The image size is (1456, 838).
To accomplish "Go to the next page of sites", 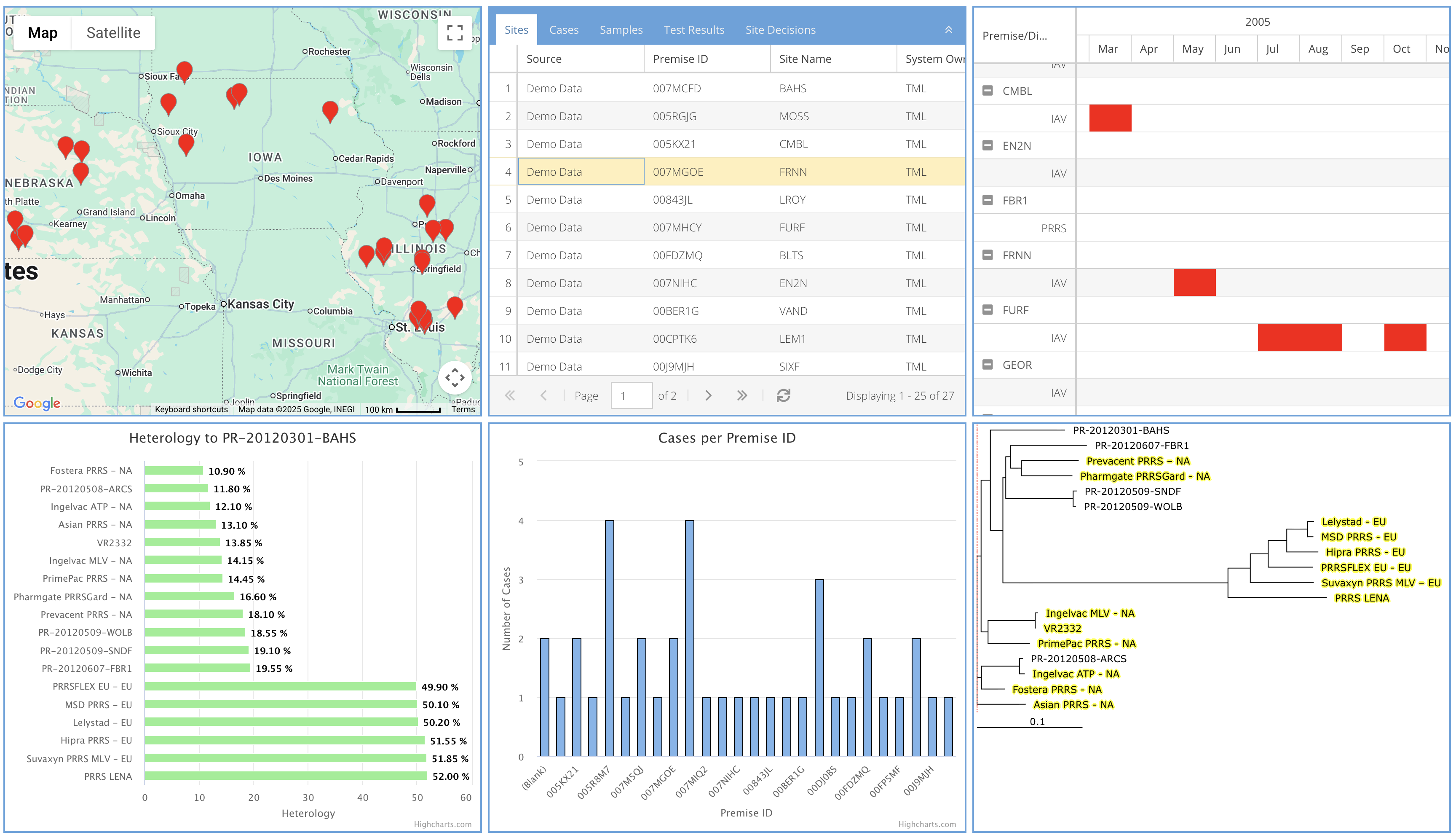I will pyautogui.click(x=708, y=395).
